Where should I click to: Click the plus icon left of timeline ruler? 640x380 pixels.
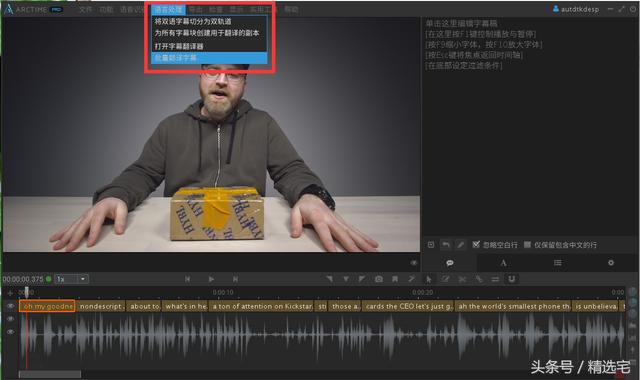coord(10,293)
